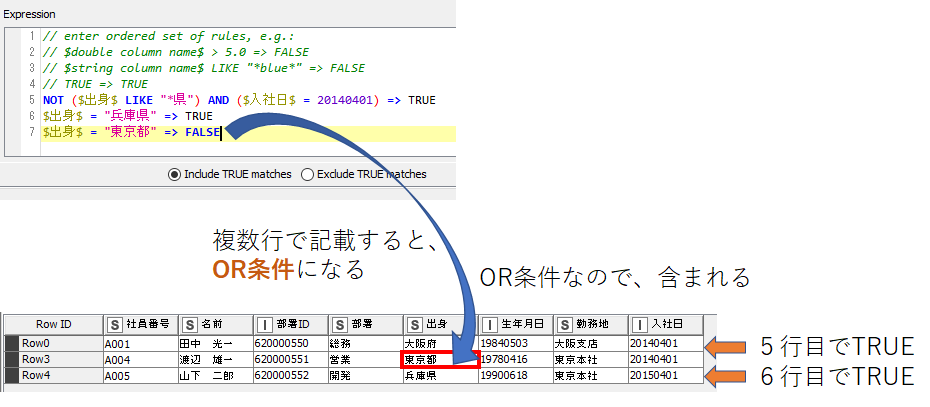Click the 入社日 column header
This screenshot has height=407, width=930.
tap(666, 325)
